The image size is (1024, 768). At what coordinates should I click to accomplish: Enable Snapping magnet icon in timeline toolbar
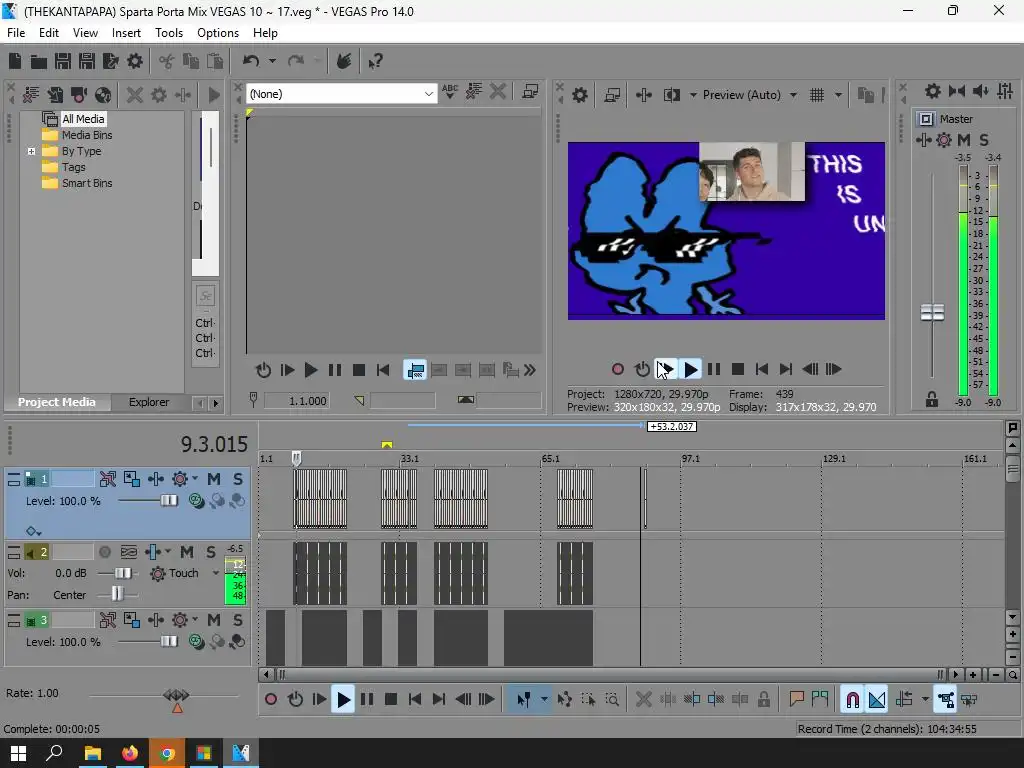click(852, 699)
